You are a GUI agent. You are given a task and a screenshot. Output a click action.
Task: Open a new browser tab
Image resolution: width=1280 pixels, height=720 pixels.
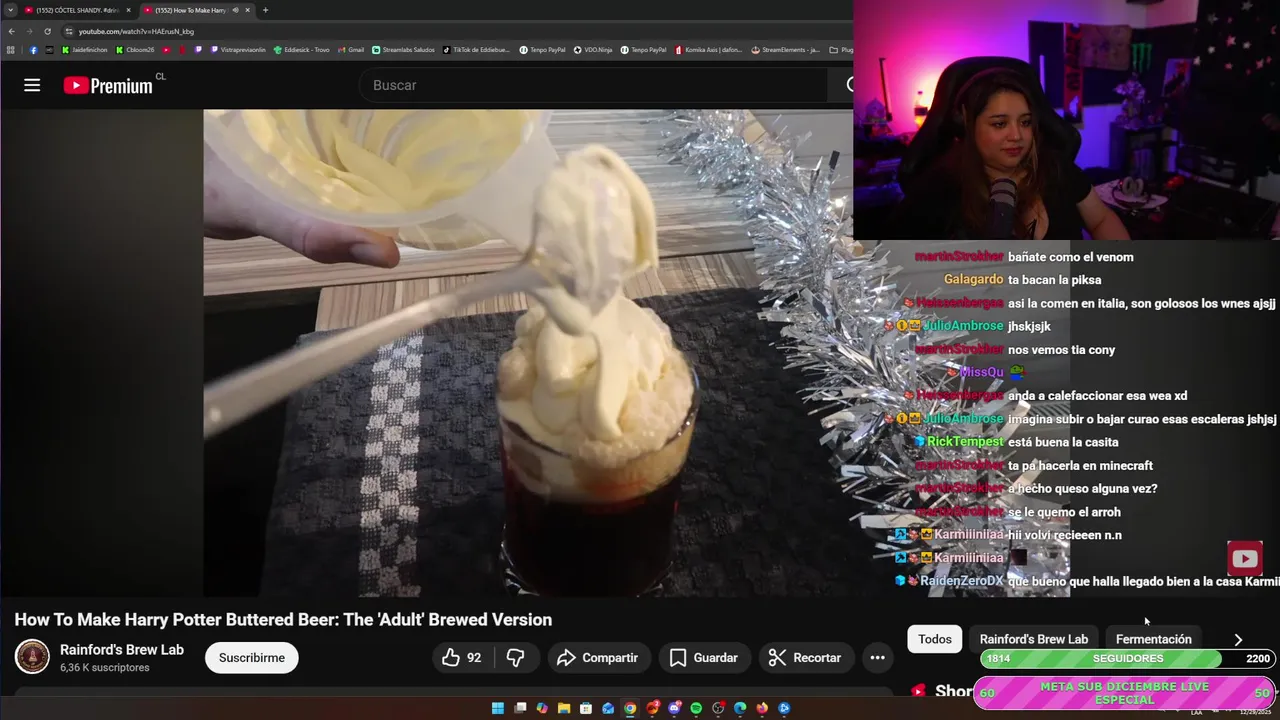click(x=265, y=10)
